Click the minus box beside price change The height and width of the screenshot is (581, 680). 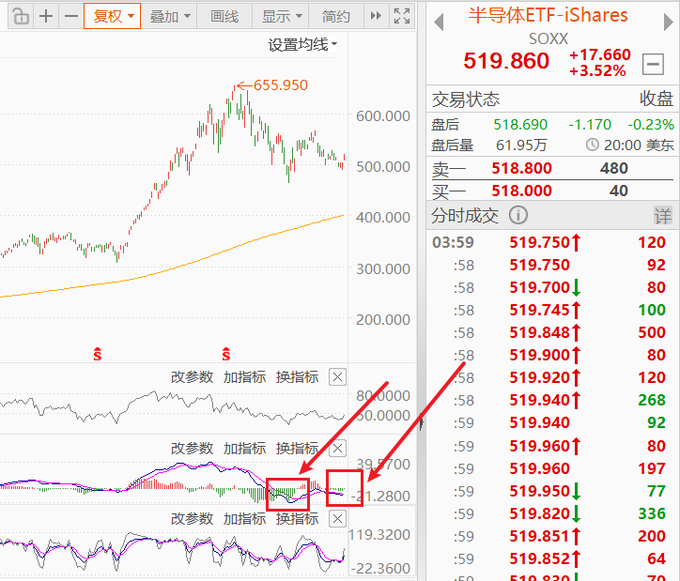(x=653, y=65)
